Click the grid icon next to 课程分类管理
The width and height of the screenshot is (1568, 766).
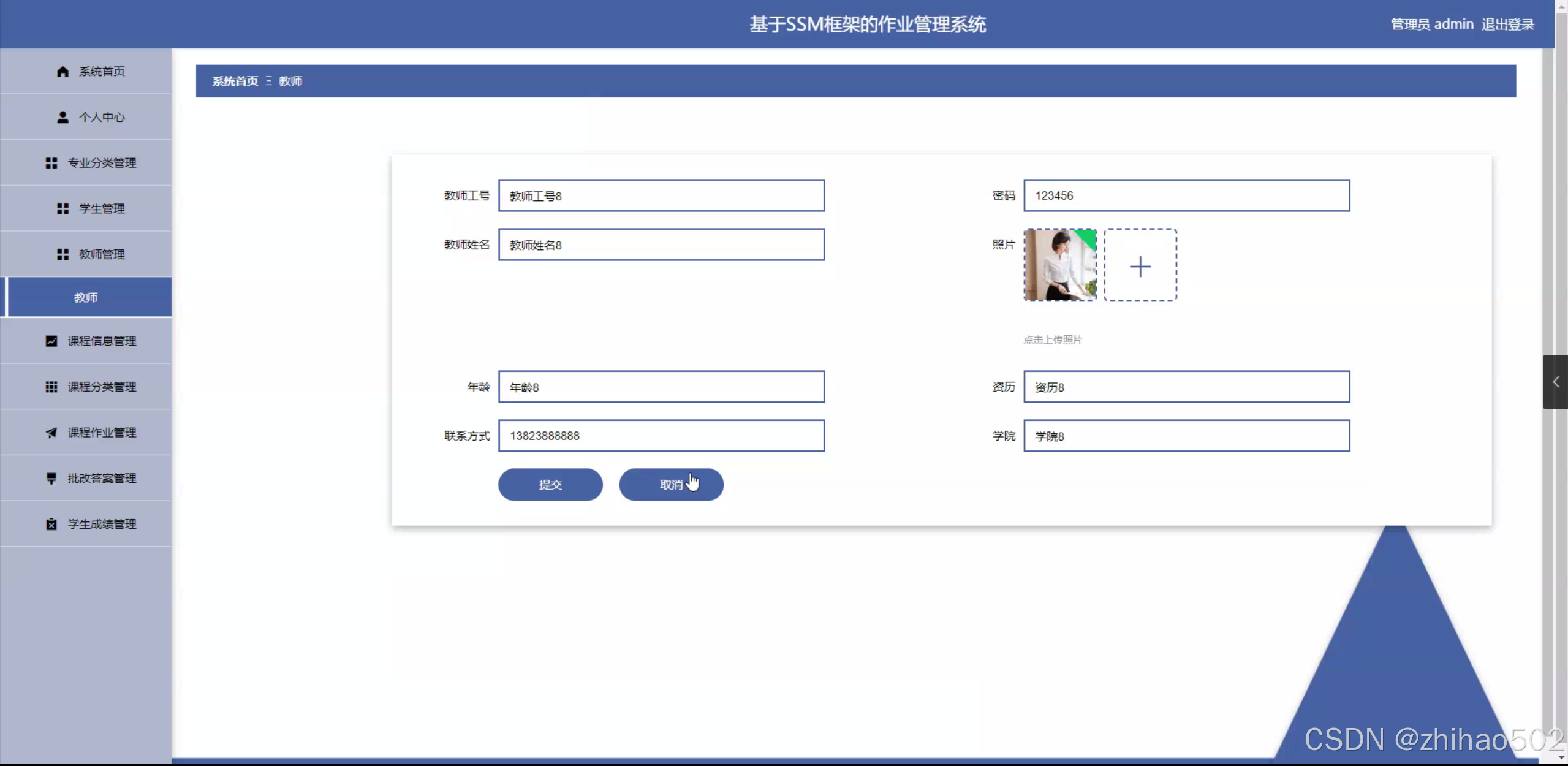pyautogui.click(x=51, y=387)
